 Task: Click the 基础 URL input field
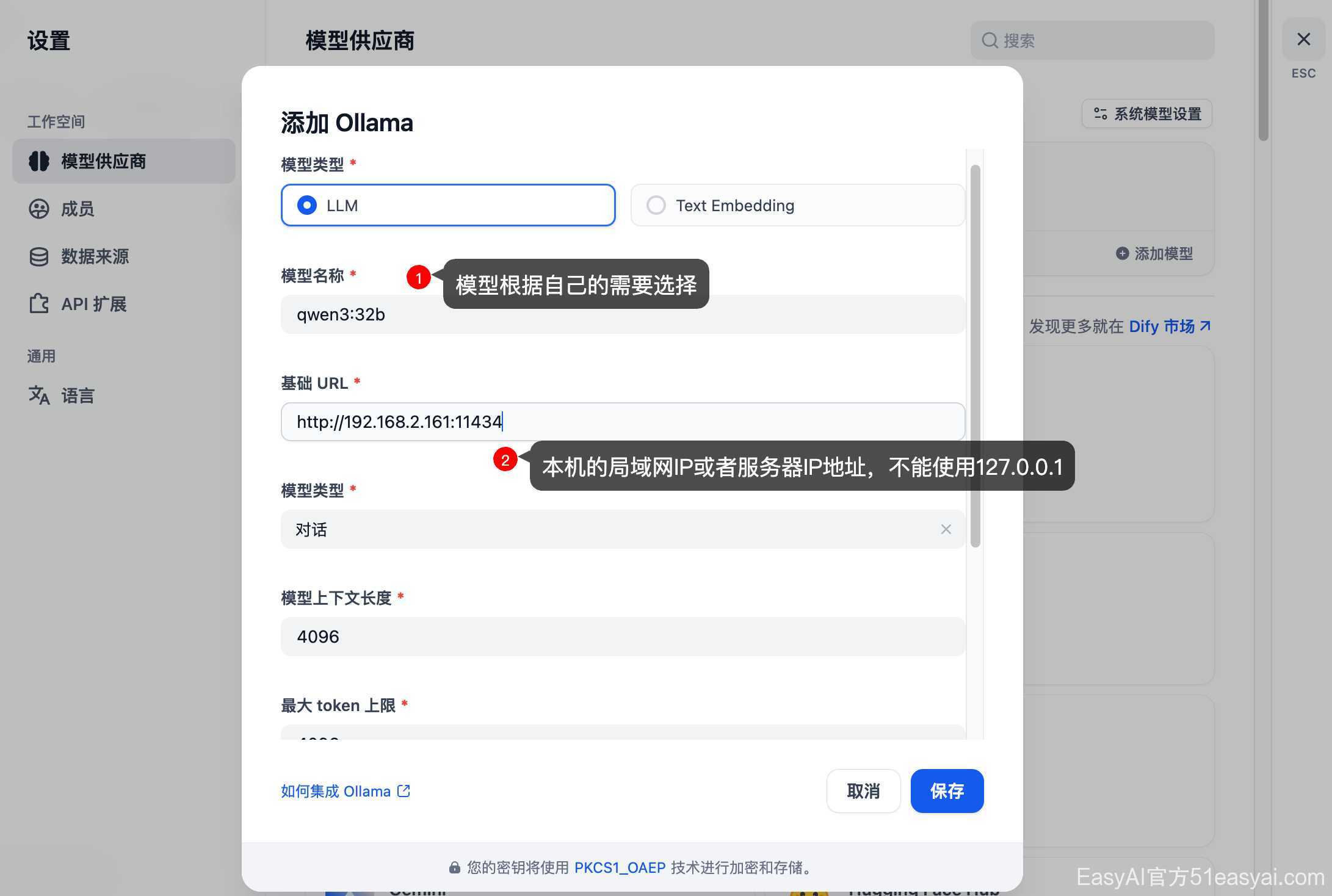(623, 422)
